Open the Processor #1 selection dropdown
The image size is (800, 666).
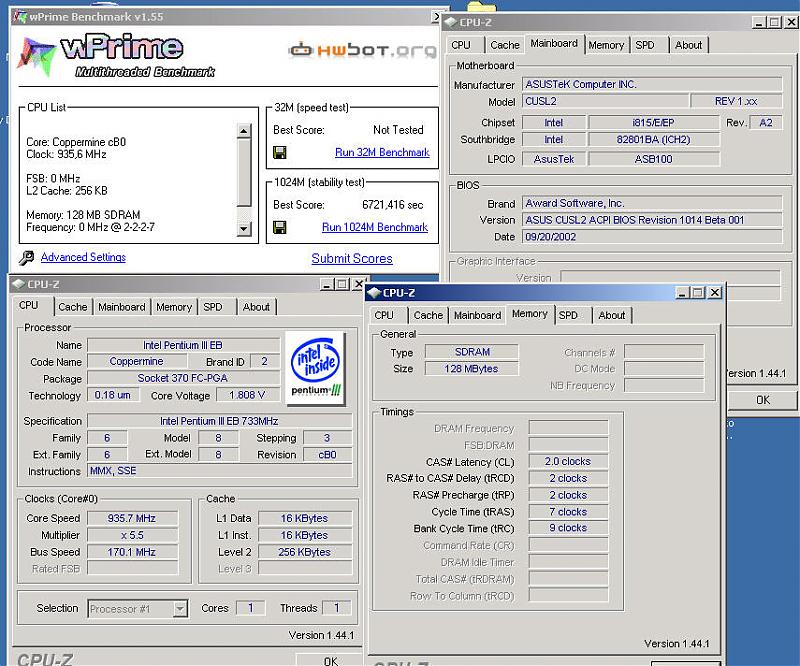(180, 608)
